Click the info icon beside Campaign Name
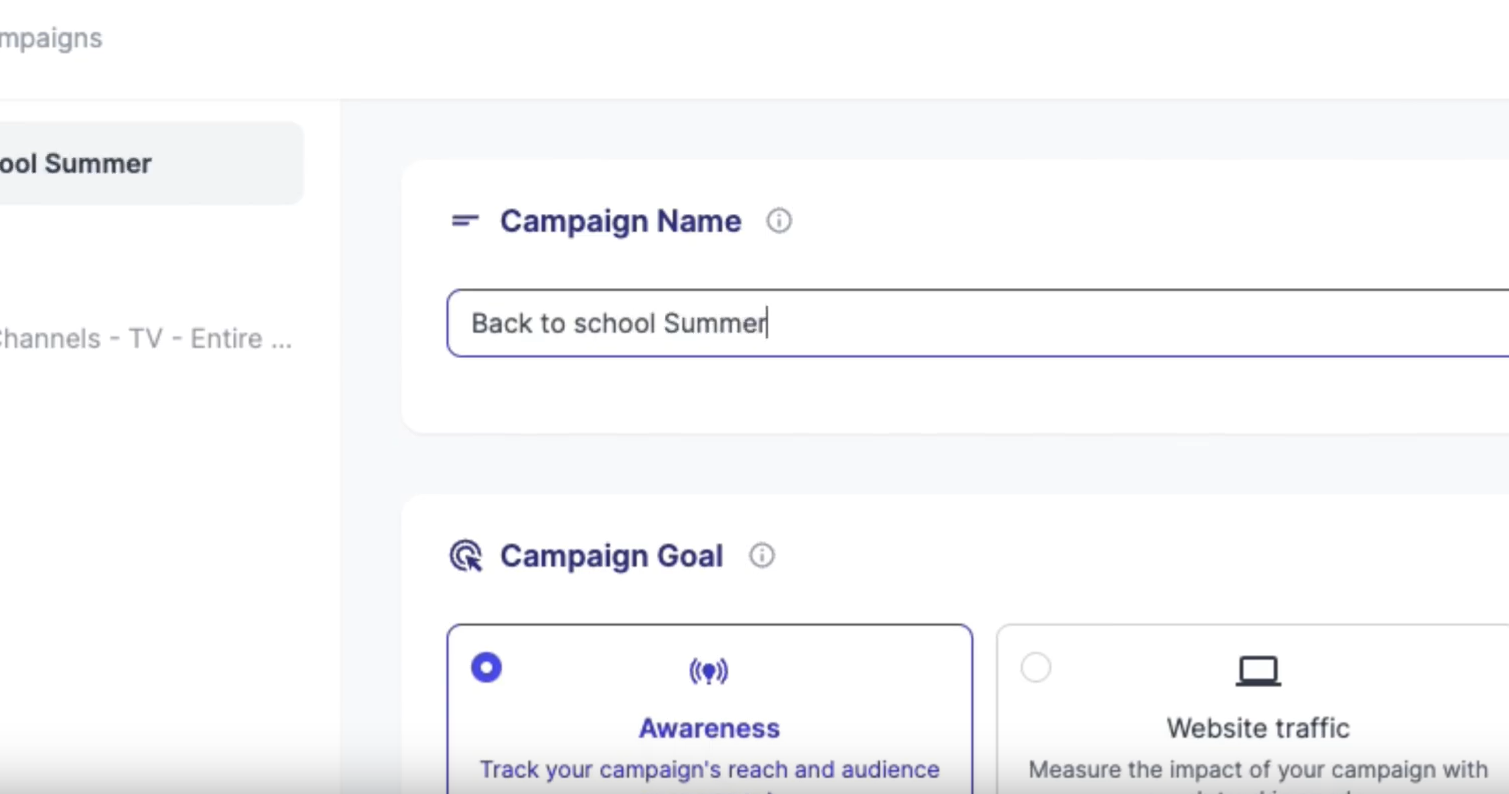 click(779, 221)
